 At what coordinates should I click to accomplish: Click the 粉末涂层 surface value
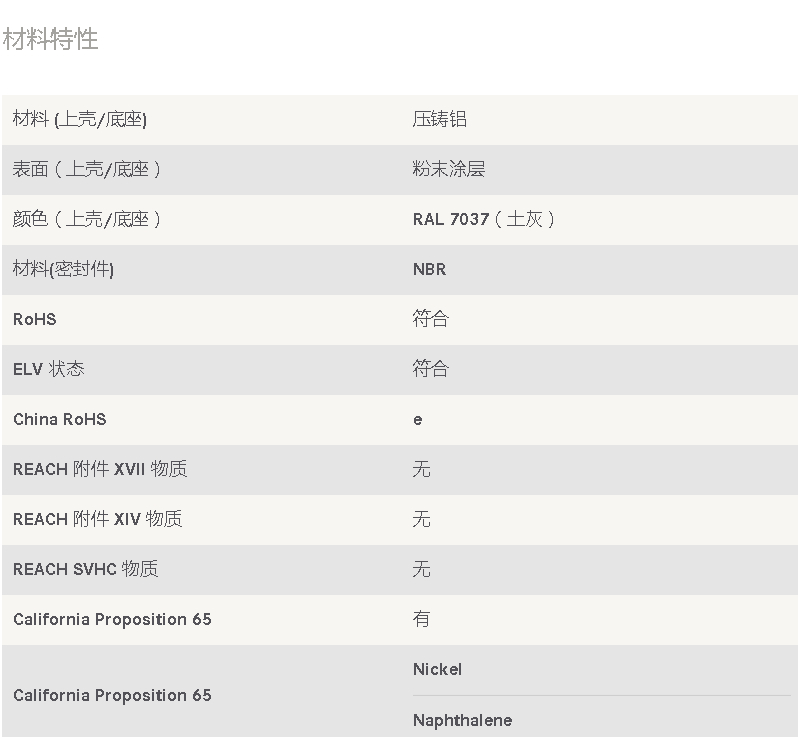pyautogui.click(x=449, y=169)
